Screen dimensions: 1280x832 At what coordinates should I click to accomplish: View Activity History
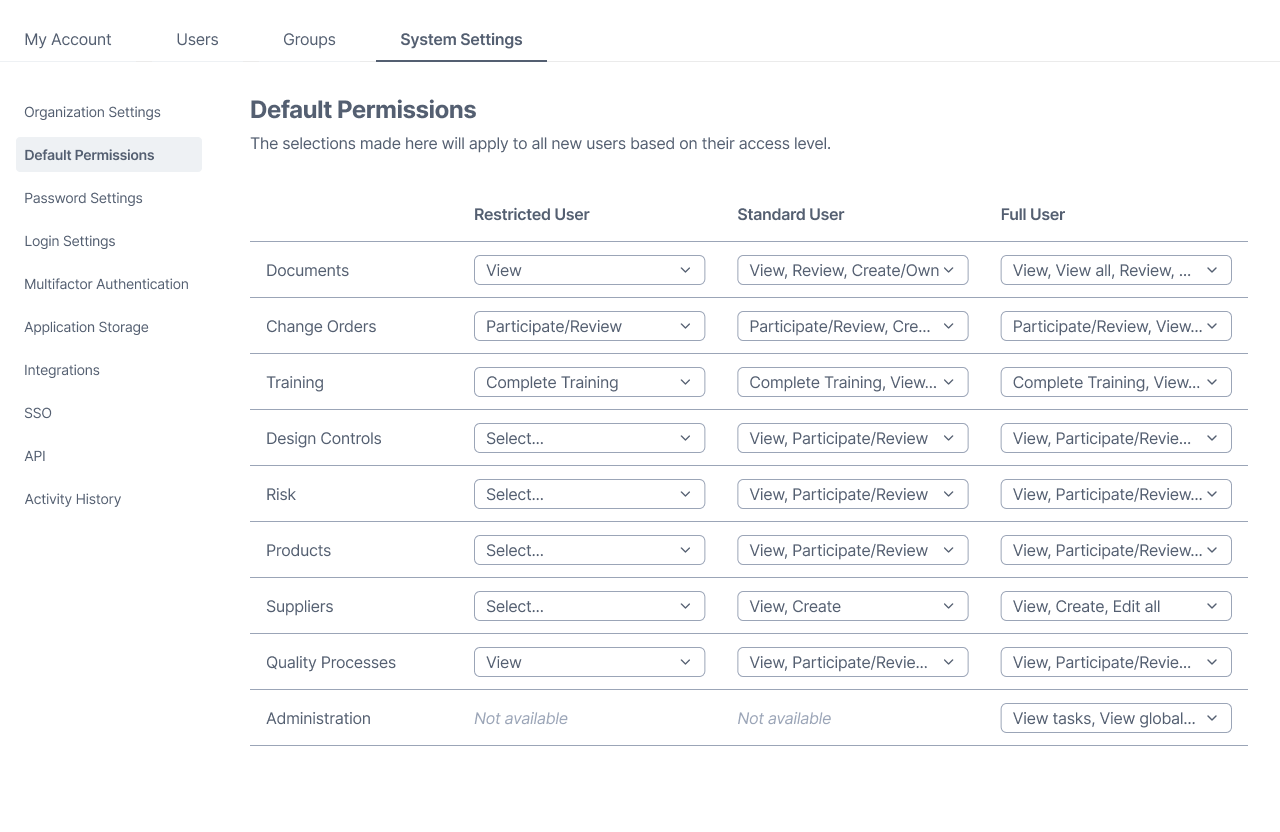(72, 499)
